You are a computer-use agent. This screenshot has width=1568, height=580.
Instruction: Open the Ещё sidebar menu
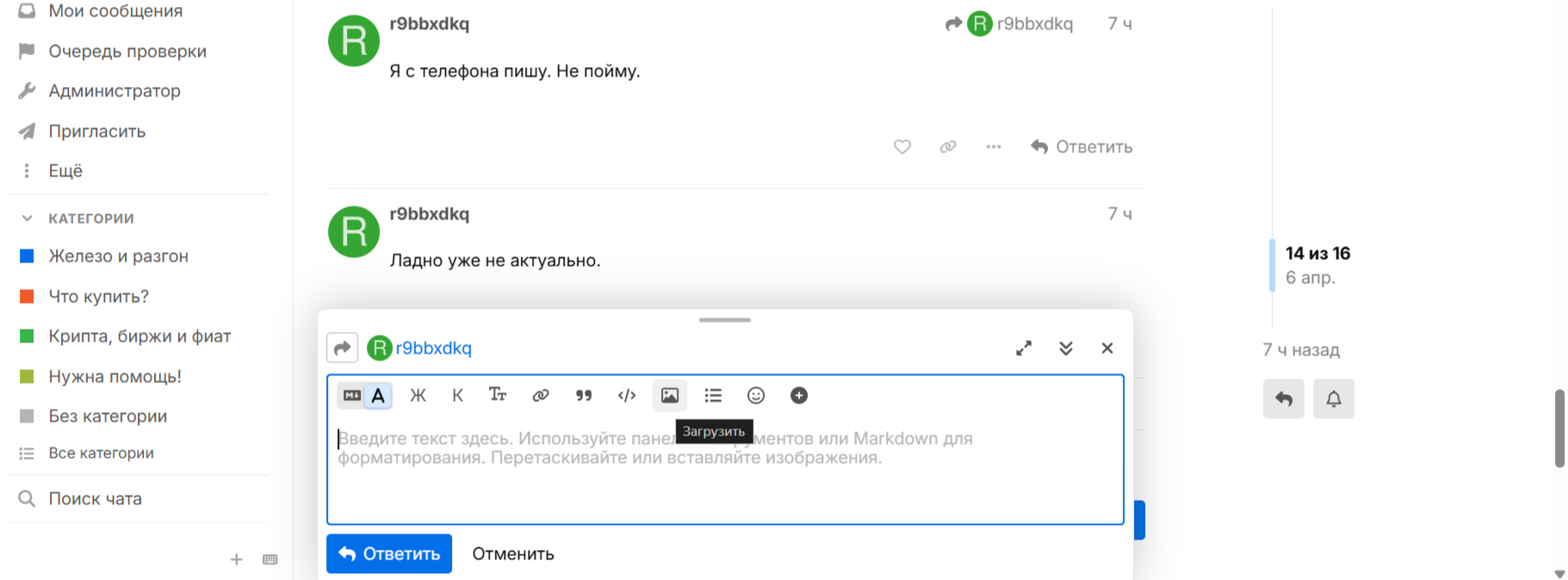click(x=65, y=171)
